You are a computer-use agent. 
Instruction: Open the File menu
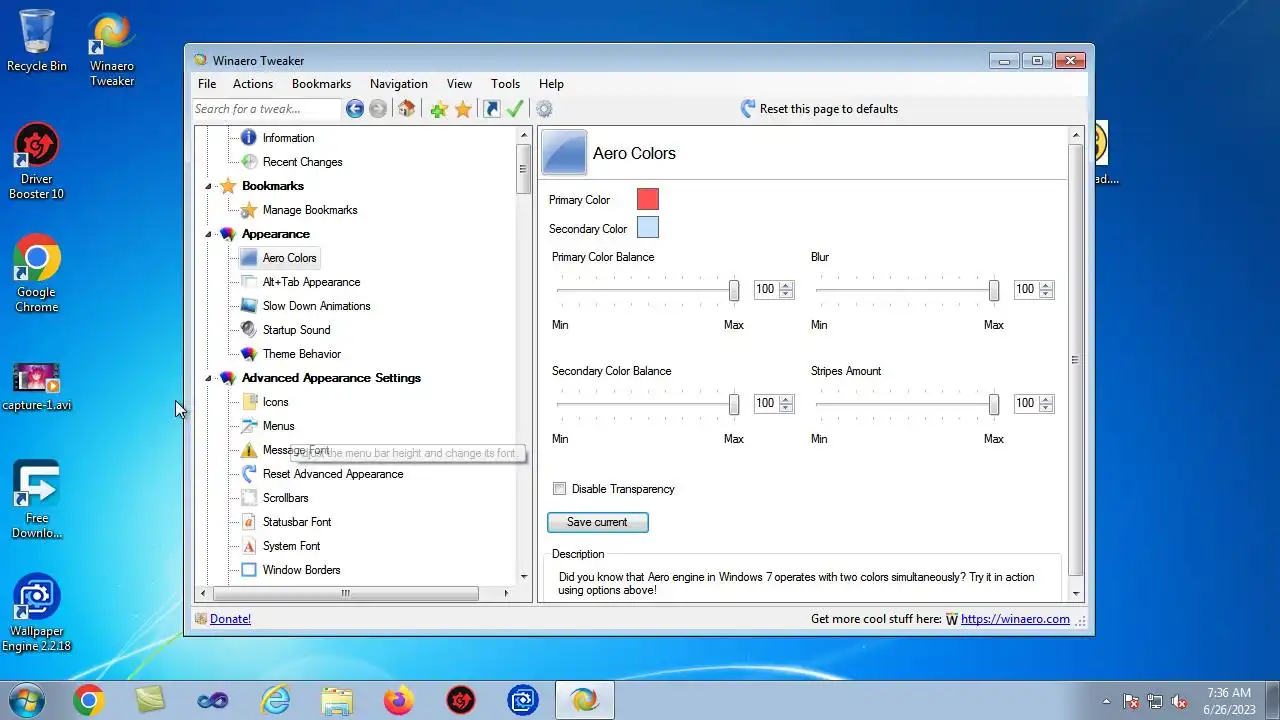[x=207, y=84]
